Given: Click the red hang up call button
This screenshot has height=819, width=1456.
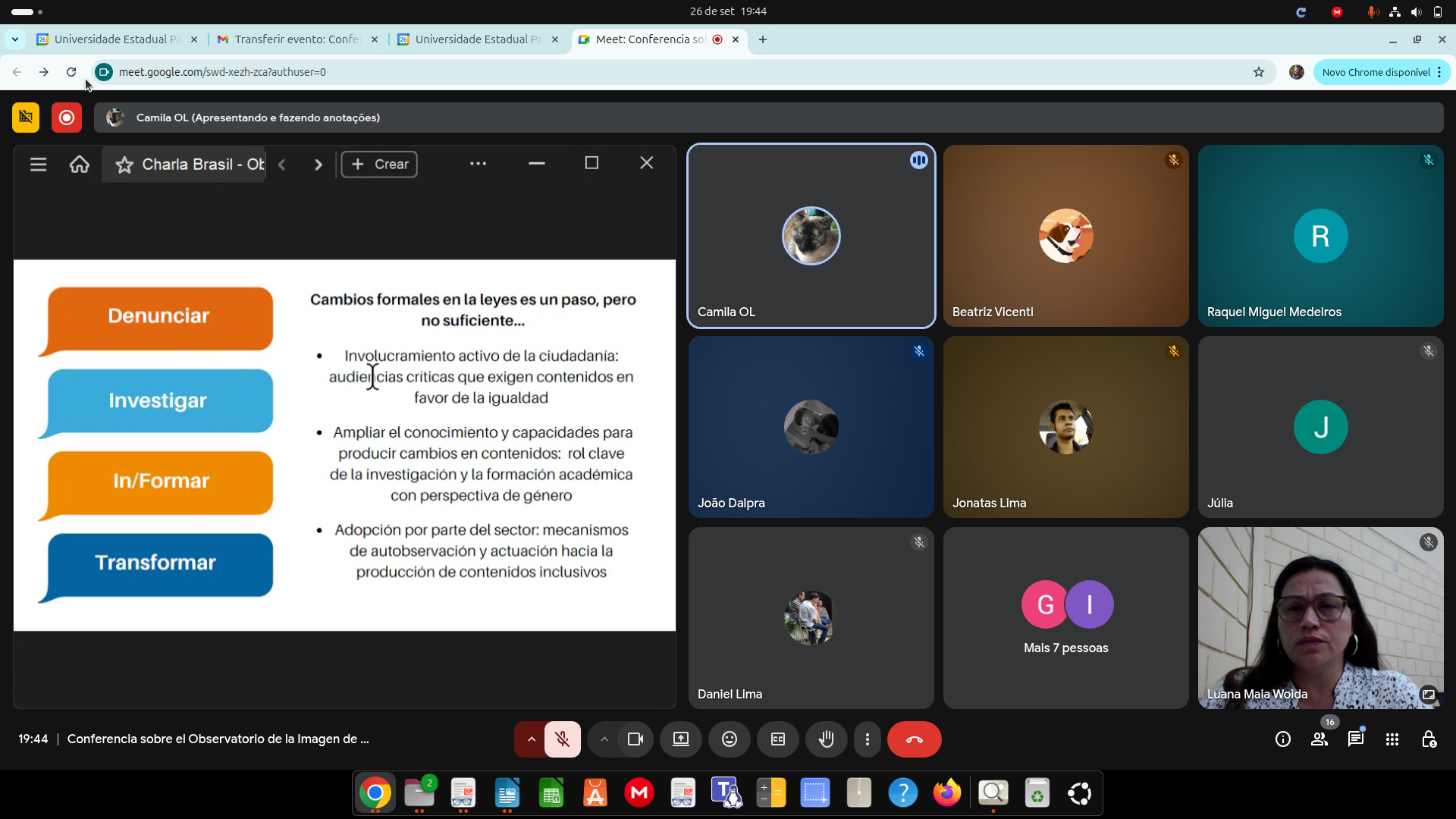Looking at the screenshot, I should click(914, 739).
